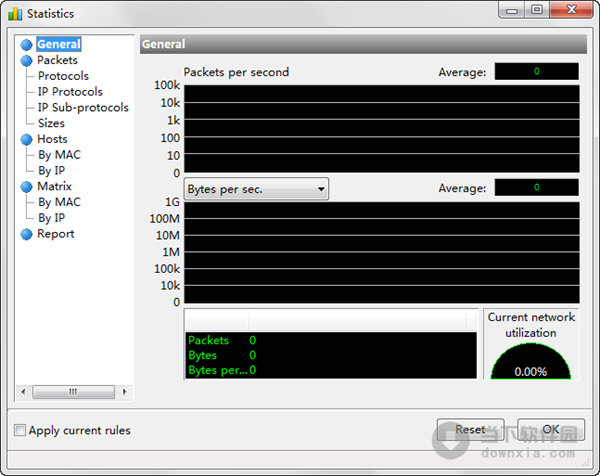Viewport: 600px width, 476px height.
Task: Click the Statistics bar chart title icon
Action: pos(15,14)
